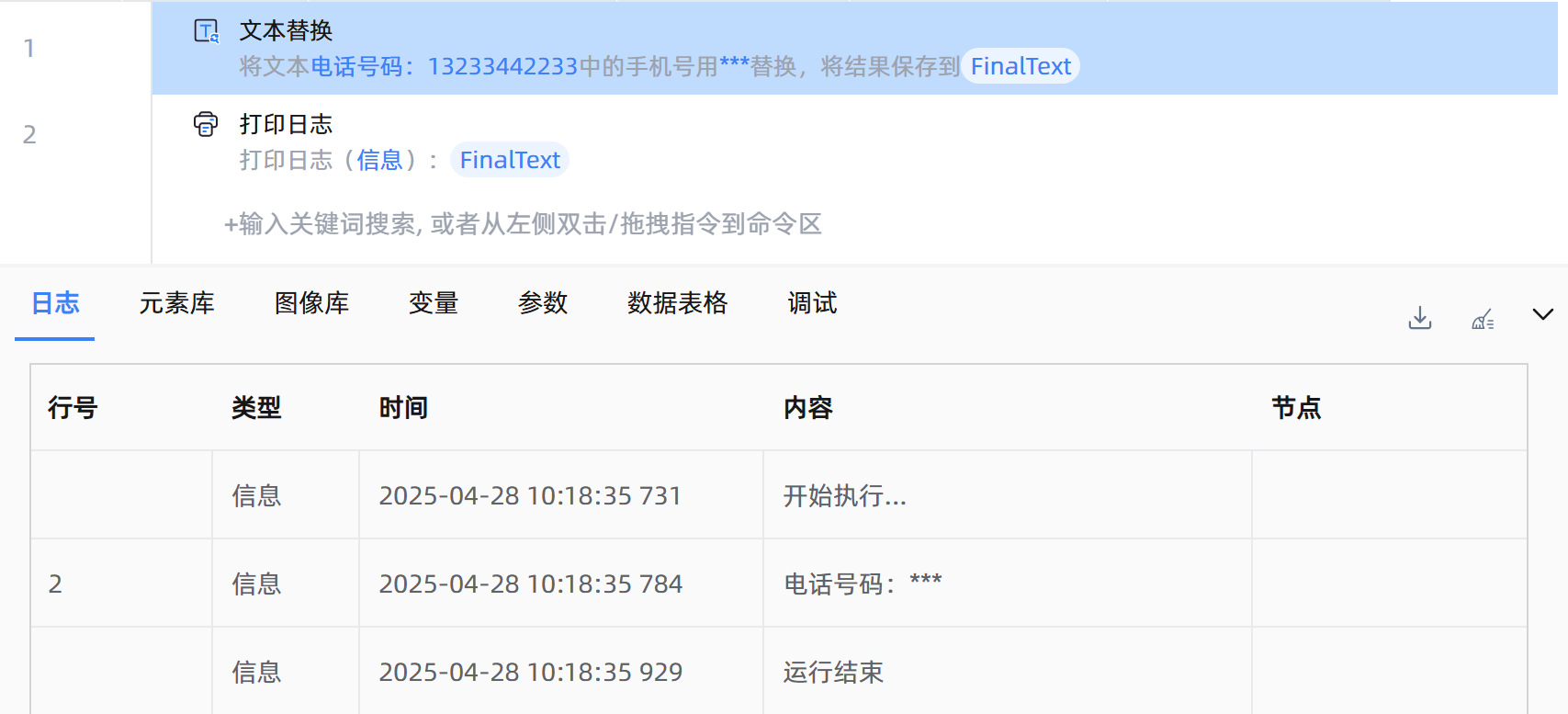Switch to the 调试 tab
The width and height of the screenshot is (1568, 714).
click(x=812, y=303)
